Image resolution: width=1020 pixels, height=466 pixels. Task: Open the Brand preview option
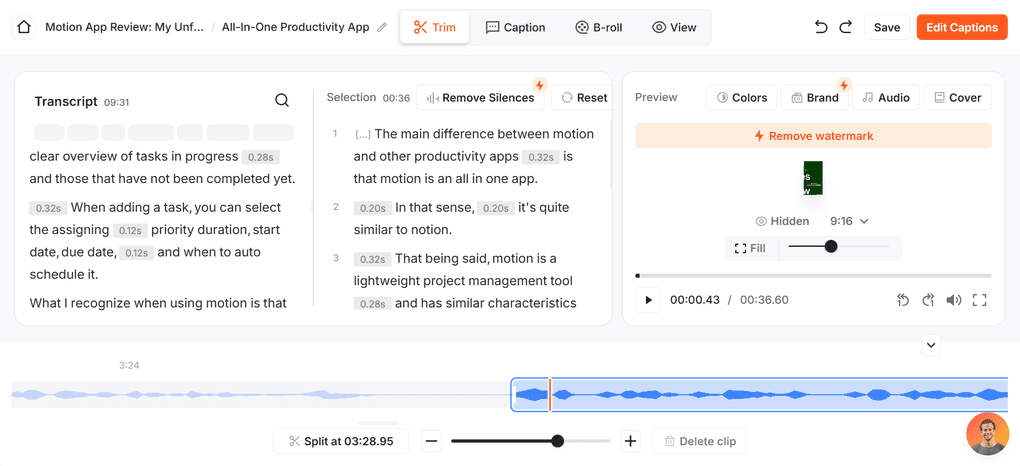pyautogui.click(x=815, y=98)
